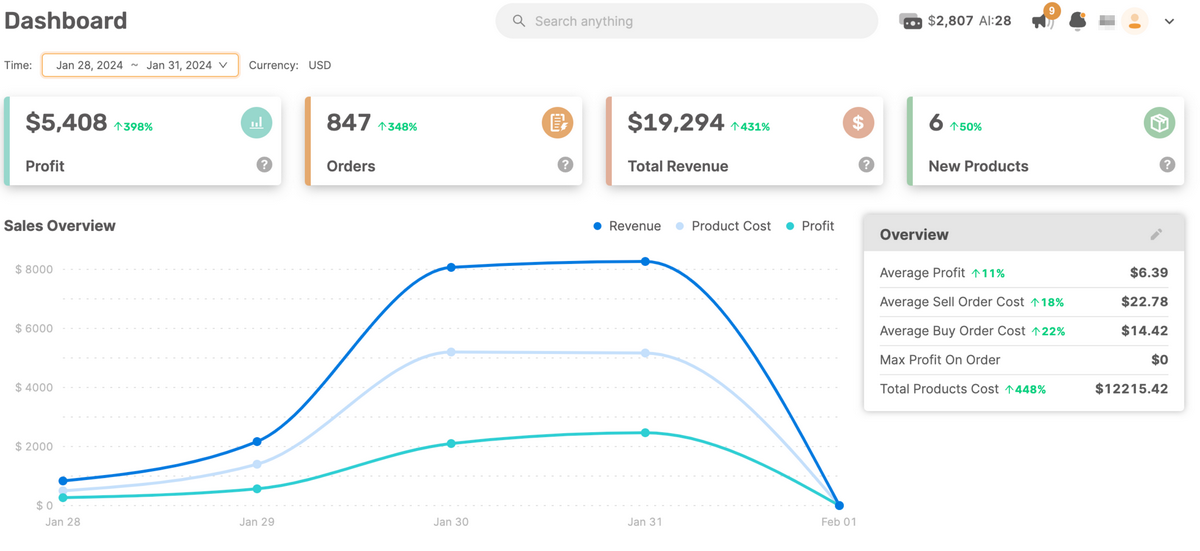Click the New Products box icon
Viewport: 1200px width, 551px height.
[1159, 123]
